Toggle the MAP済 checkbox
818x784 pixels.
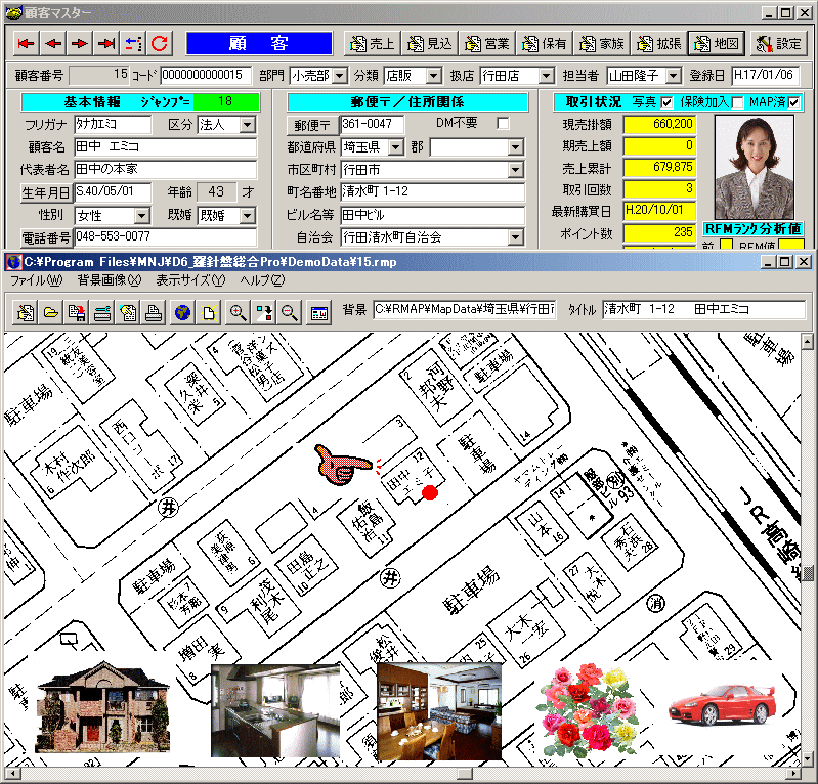point(793,102)
